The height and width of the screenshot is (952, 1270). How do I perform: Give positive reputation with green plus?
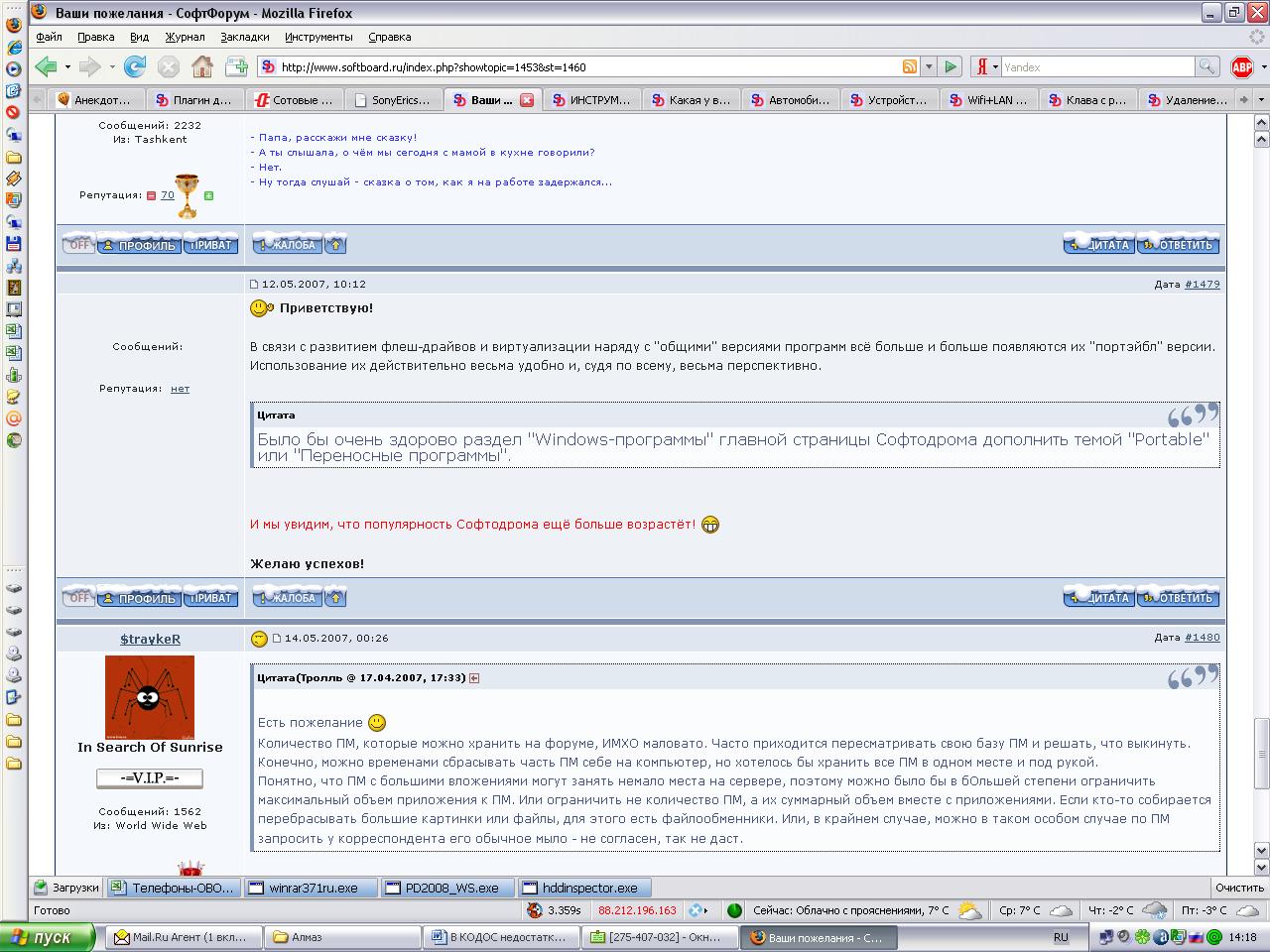(x=208, y=195)
